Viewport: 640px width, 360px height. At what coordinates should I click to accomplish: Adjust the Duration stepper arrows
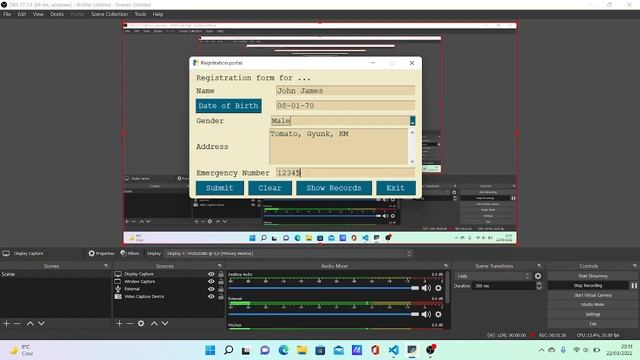[539, 286]
